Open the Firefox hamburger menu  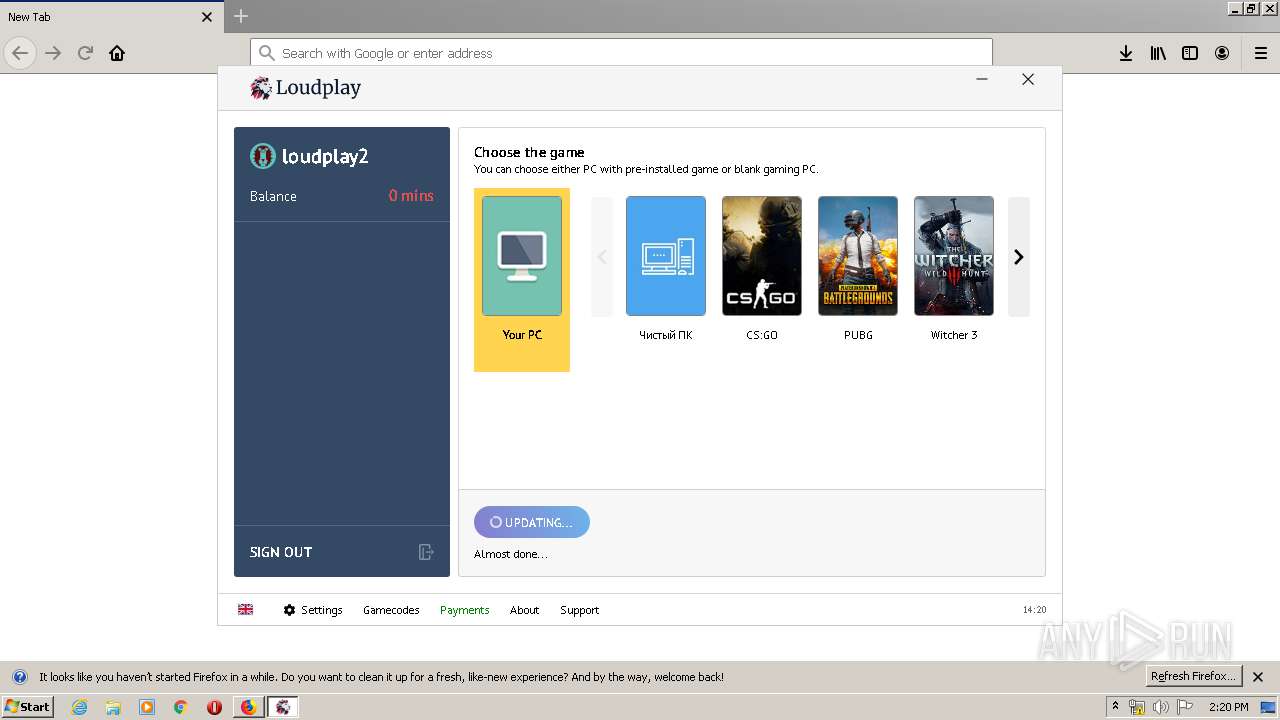pos(1261,53)
